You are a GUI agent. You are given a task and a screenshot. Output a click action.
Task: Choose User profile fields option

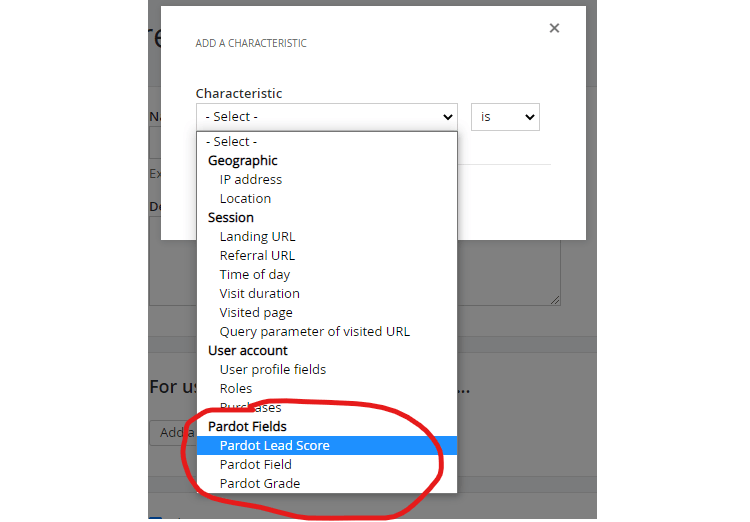273,370
